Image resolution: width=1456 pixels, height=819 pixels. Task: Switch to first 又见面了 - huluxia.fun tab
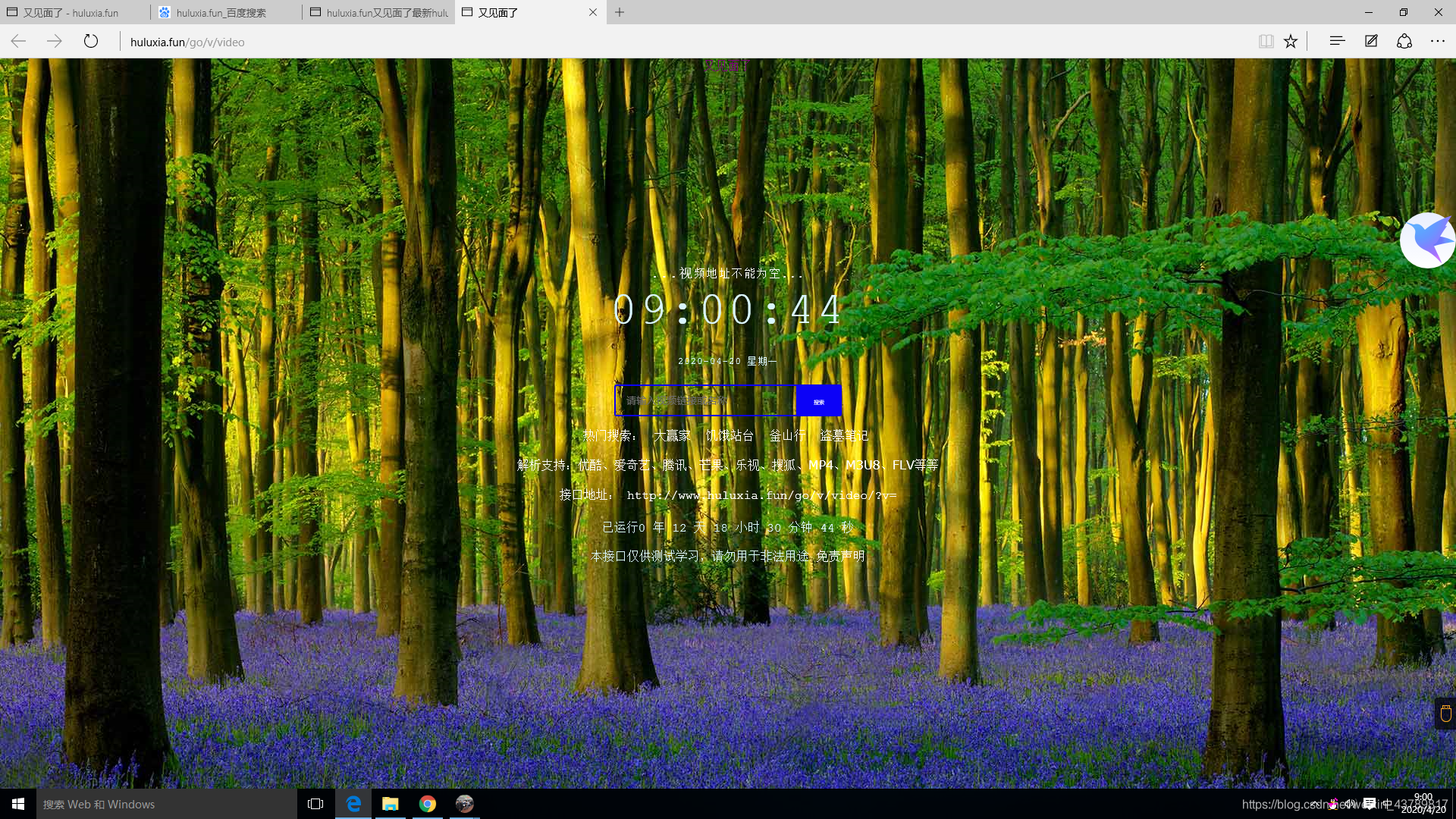71,13
